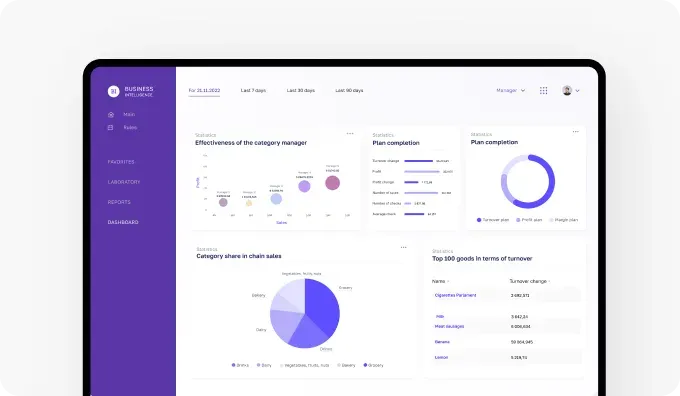Switch to Last 7 days tab

point(253,90)
